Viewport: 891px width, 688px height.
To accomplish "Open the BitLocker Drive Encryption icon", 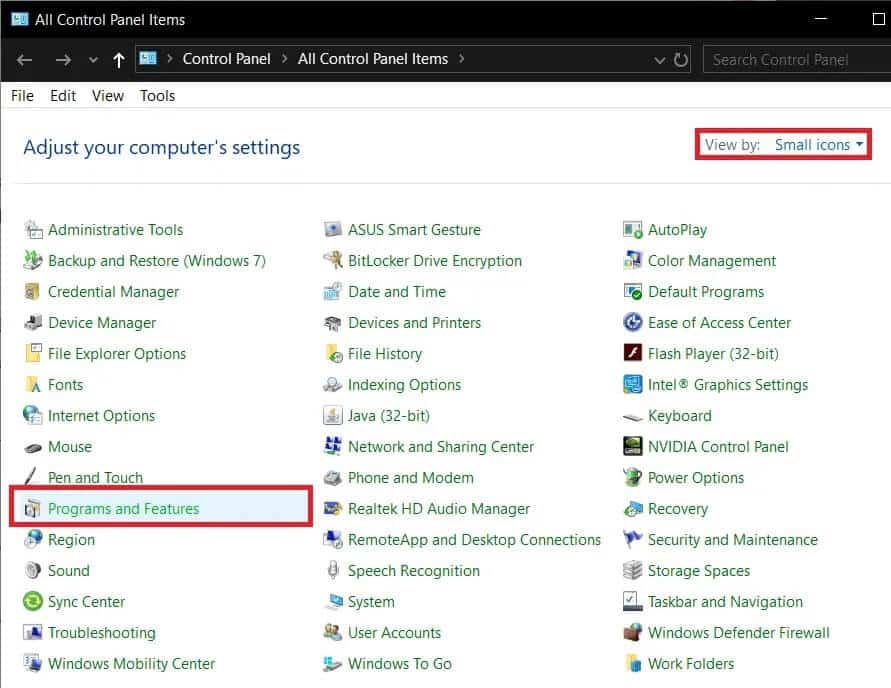I will coord(332,261).
